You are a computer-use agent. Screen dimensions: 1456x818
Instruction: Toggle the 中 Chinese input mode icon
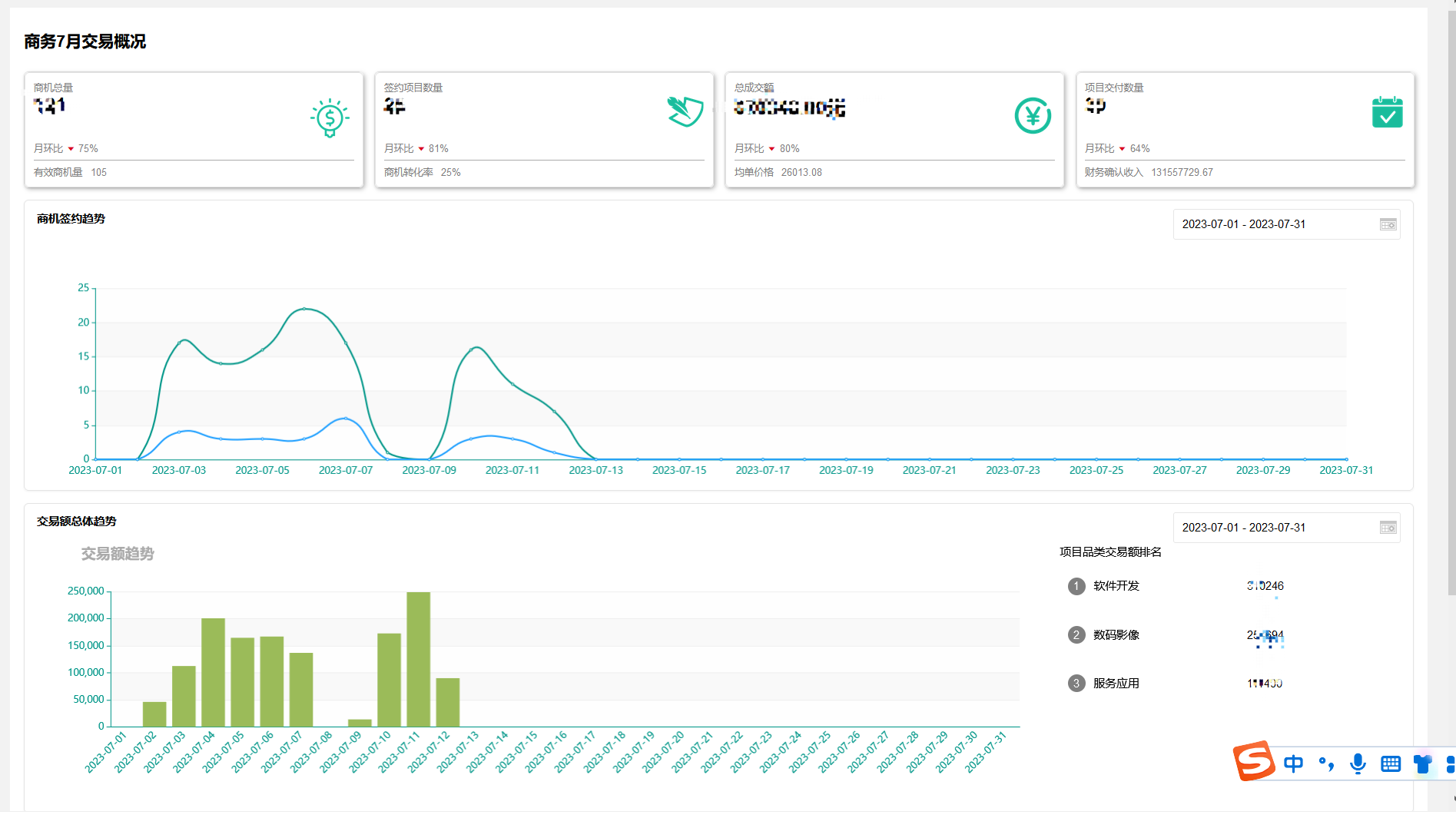(1293, 763)
